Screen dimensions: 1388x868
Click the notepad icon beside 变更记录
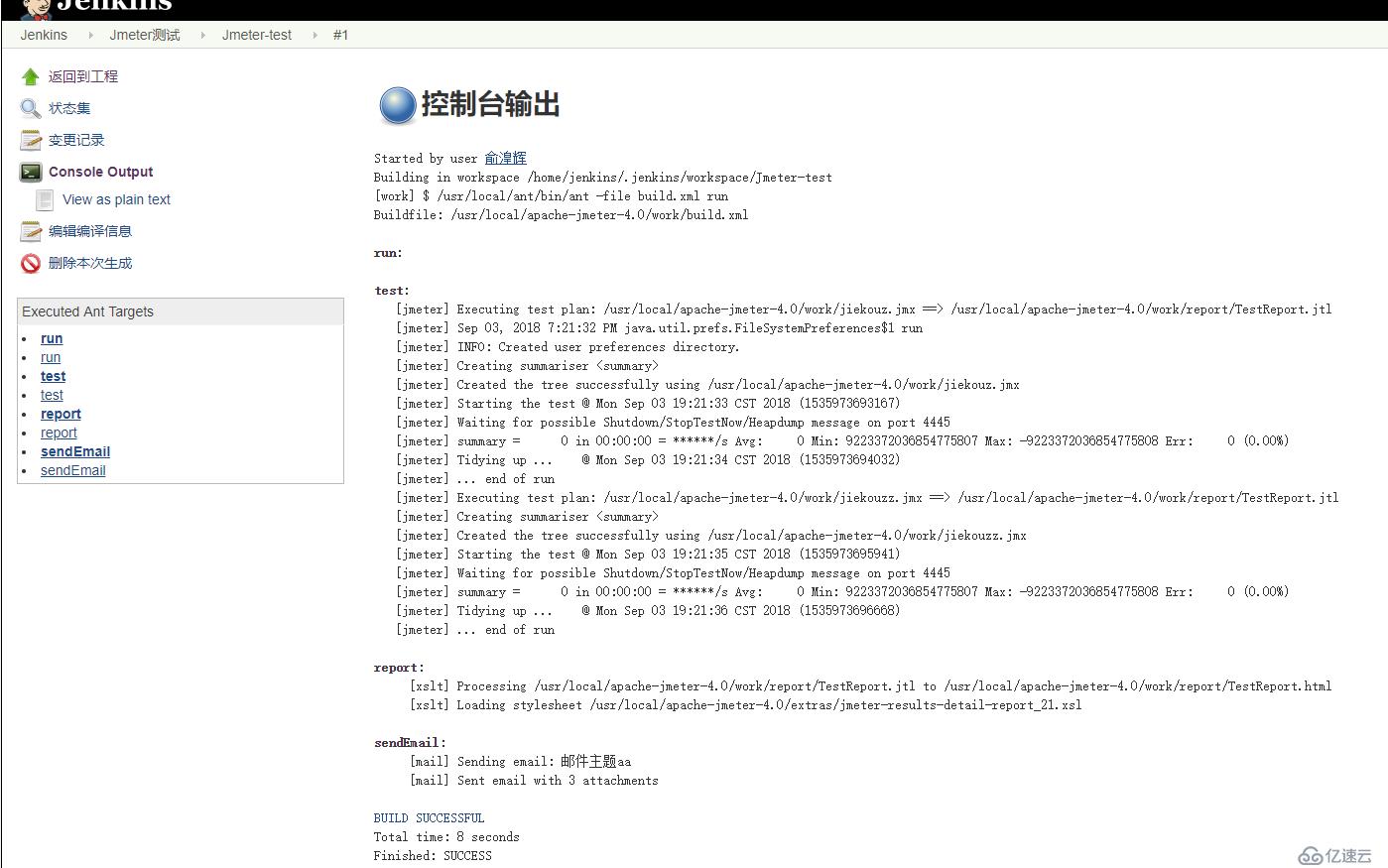(31, 140)
